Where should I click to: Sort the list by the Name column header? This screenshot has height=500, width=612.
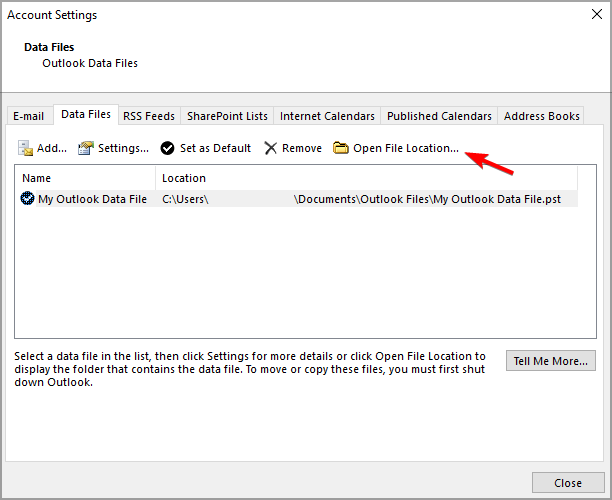click(x=85, y=178)
